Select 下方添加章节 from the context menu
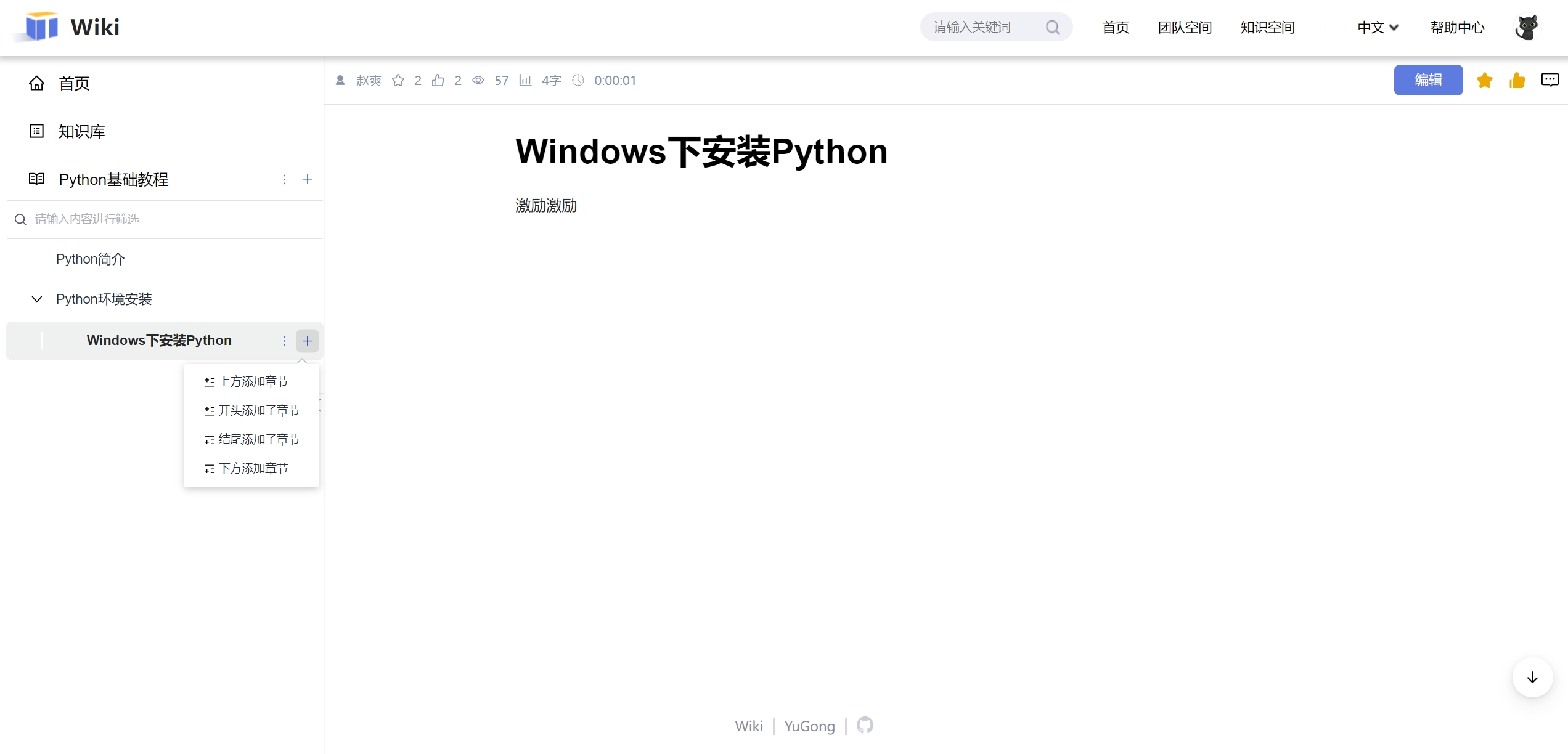The width and height of the screenshot is (1568, 754). 253,468
